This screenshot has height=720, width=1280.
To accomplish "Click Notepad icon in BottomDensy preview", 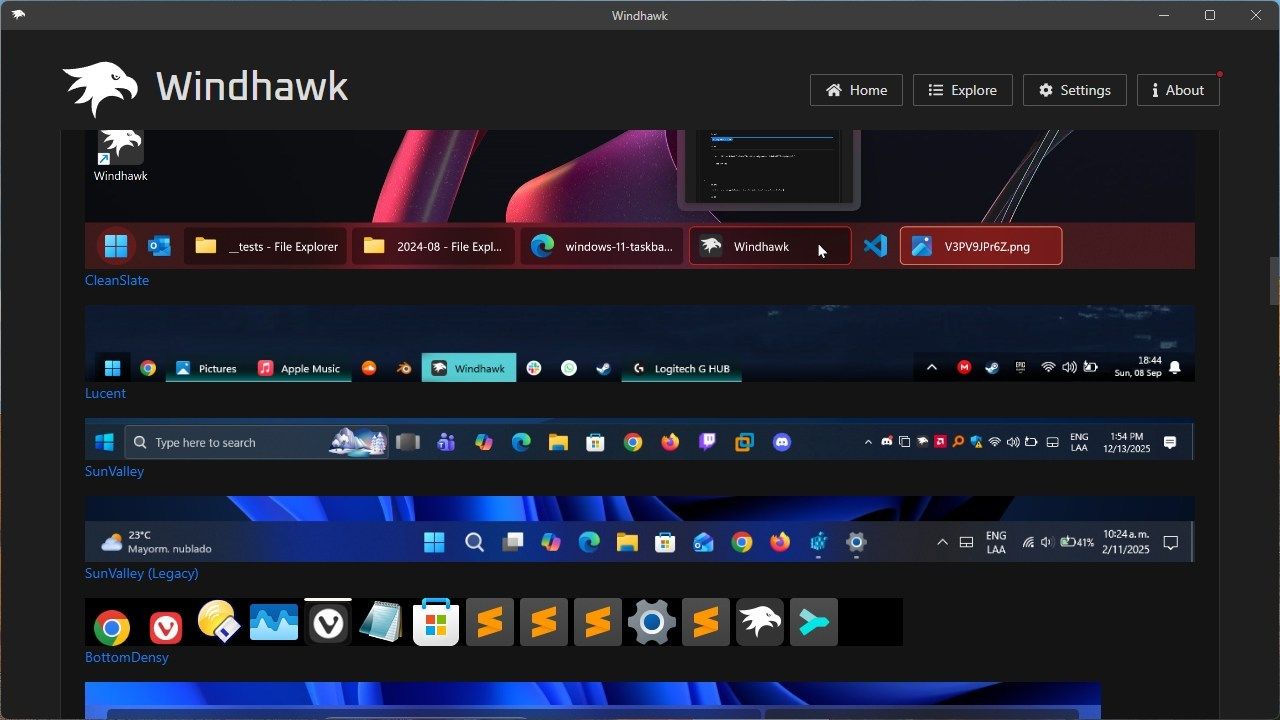I will 381,624.
